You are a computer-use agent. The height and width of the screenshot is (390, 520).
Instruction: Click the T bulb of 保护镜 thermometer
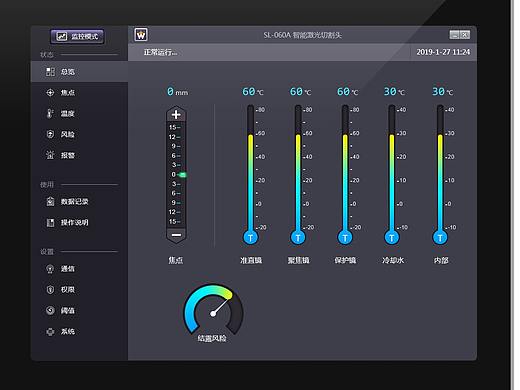click(x=345, y=238)
